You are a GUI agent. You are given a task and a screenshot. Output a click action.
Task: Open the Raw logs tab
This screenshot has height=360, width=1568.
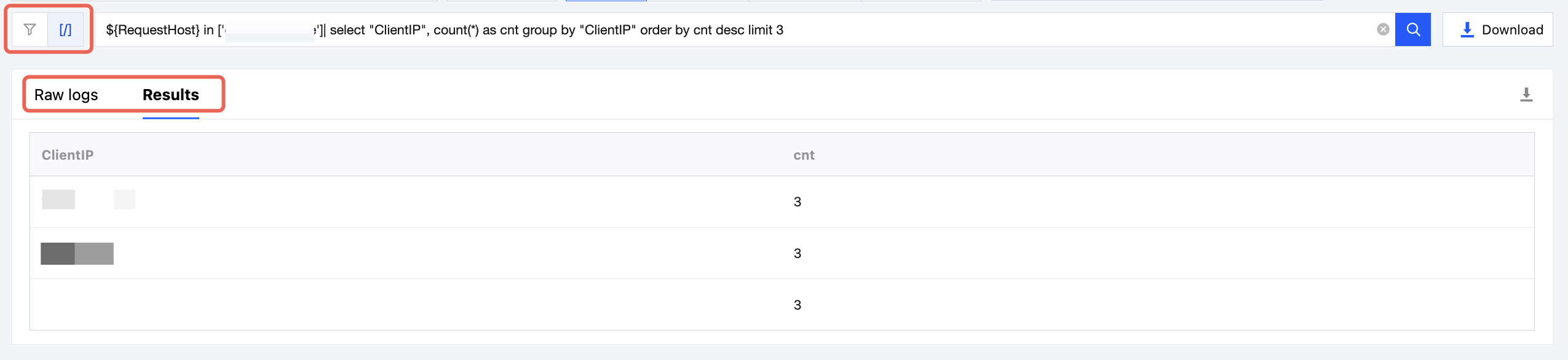click(66, 95)
